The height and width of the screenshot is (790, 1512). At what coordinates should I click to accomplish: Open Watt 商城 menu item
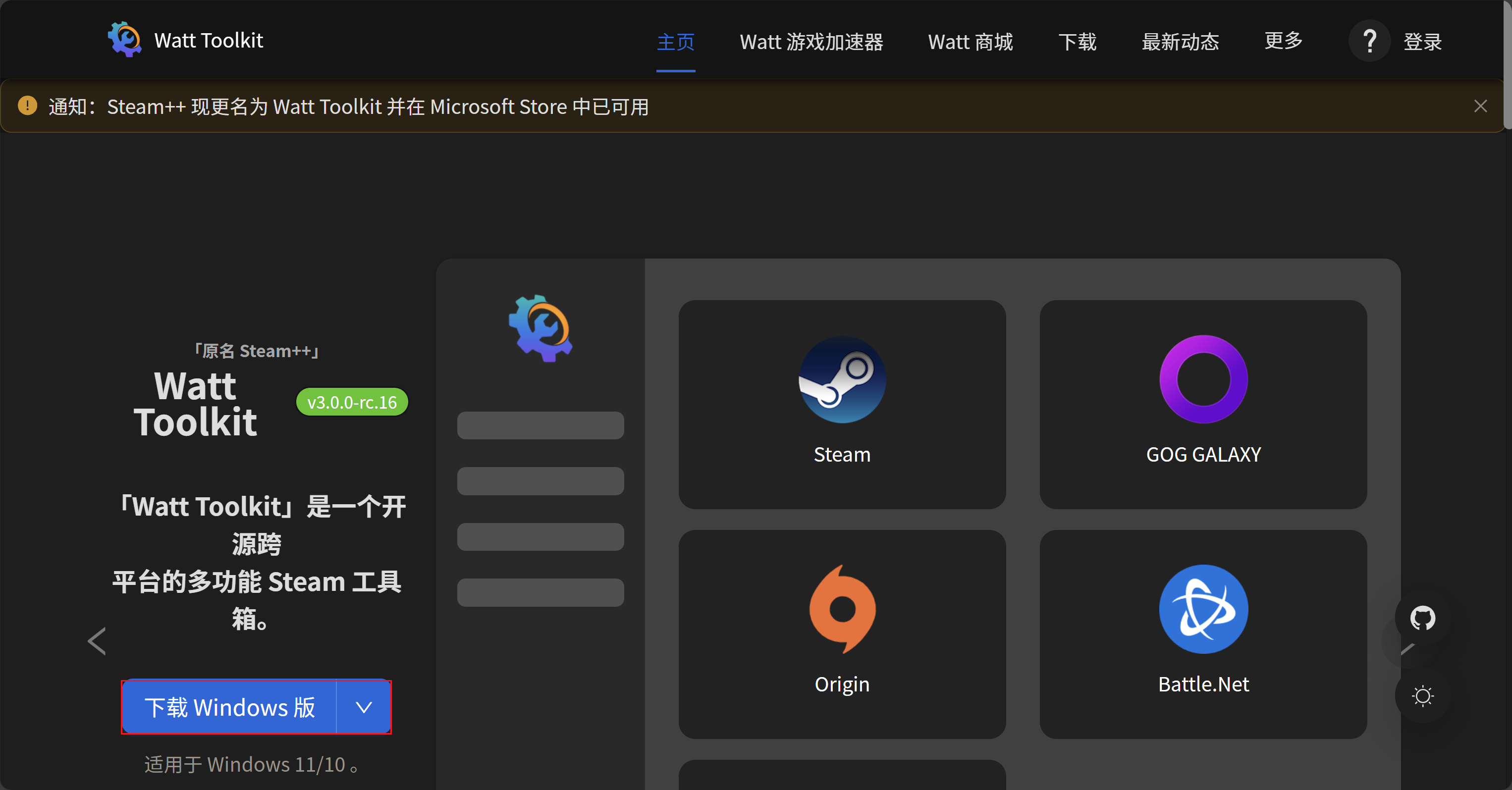(x=970, y=42)
